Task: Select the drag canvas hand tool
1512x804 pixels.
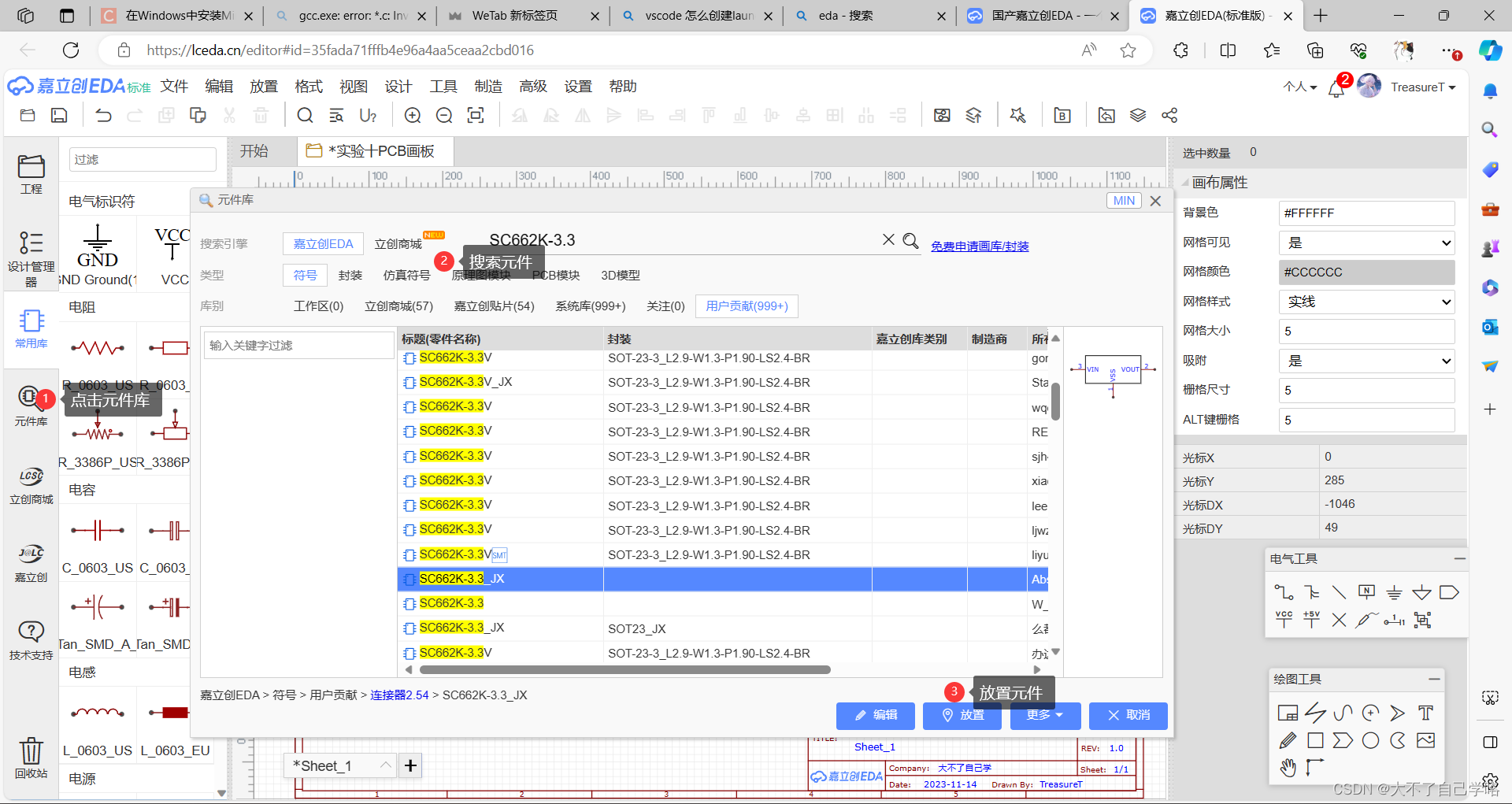Action: pyautogui.click(x=1288, y=767)
